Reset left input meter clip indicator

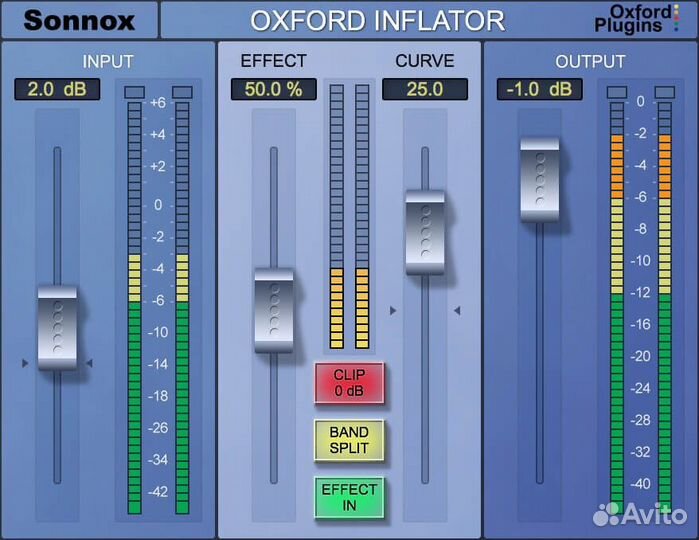click(x=135, y=92)
